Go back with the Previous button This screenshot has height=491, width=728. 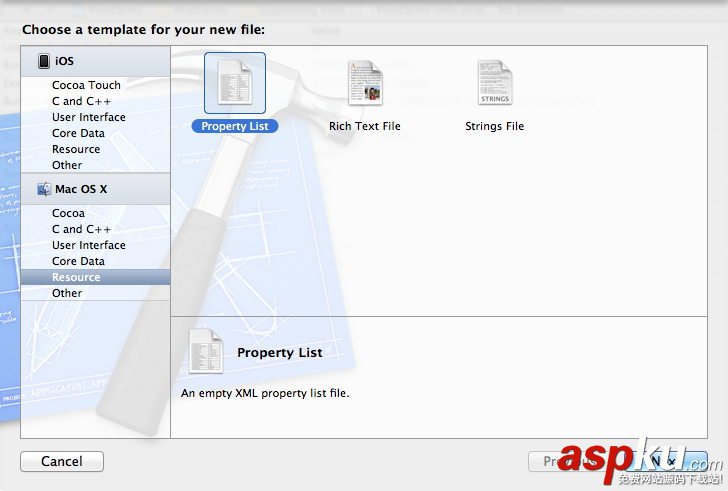click(576, 461)
